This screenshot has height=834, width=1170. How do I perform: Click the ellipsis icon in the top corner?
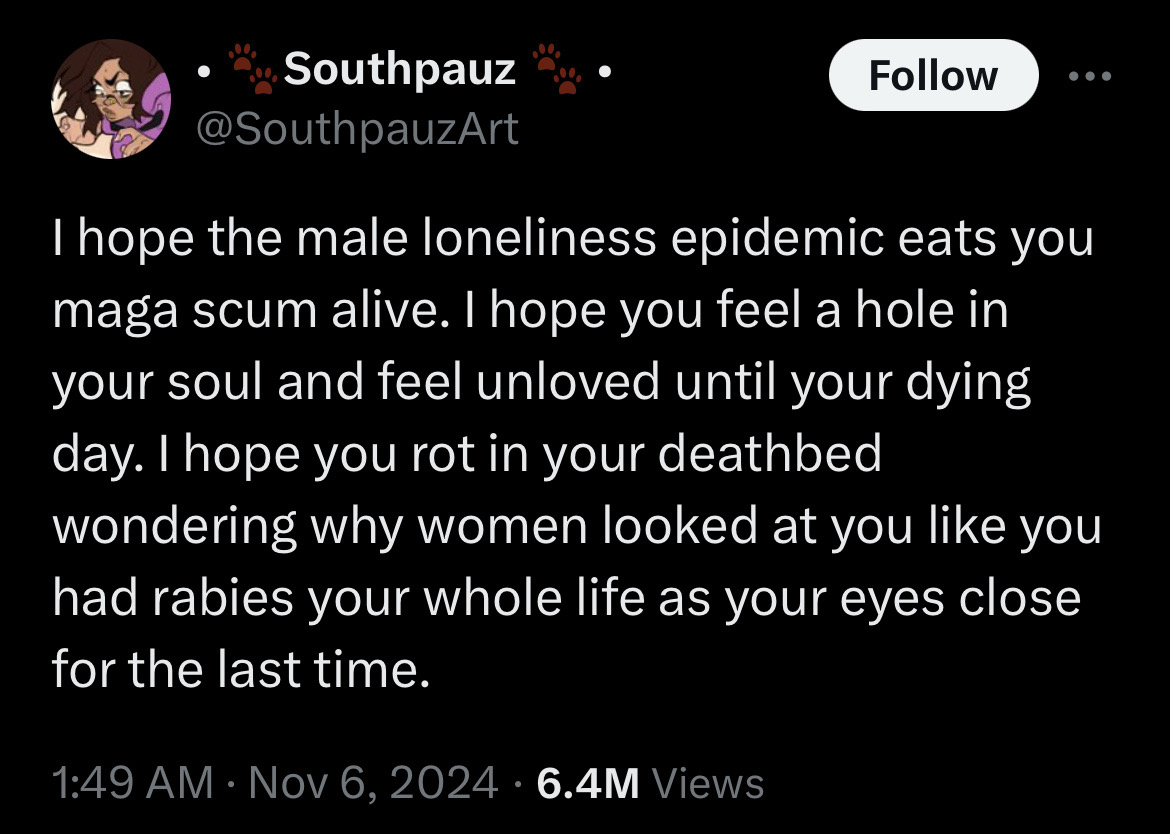coord(1091,75)
